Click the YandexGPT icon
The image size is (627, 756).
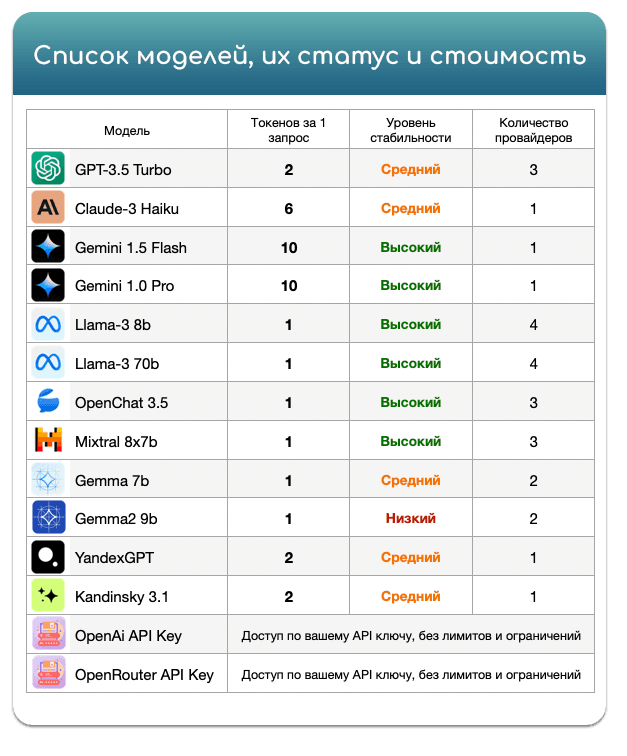tap(48, 557)
